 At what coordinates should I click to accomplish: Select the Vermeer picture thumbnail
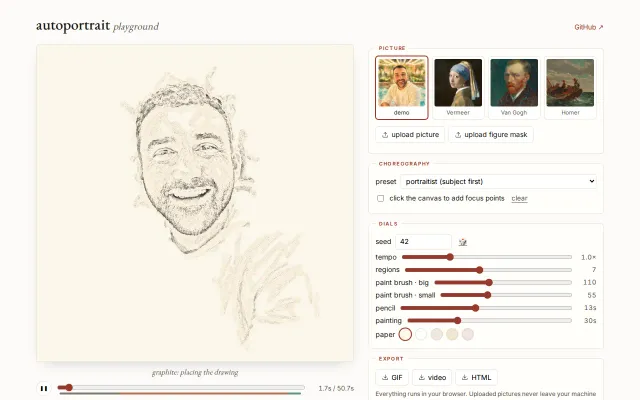tap(458, 88)
